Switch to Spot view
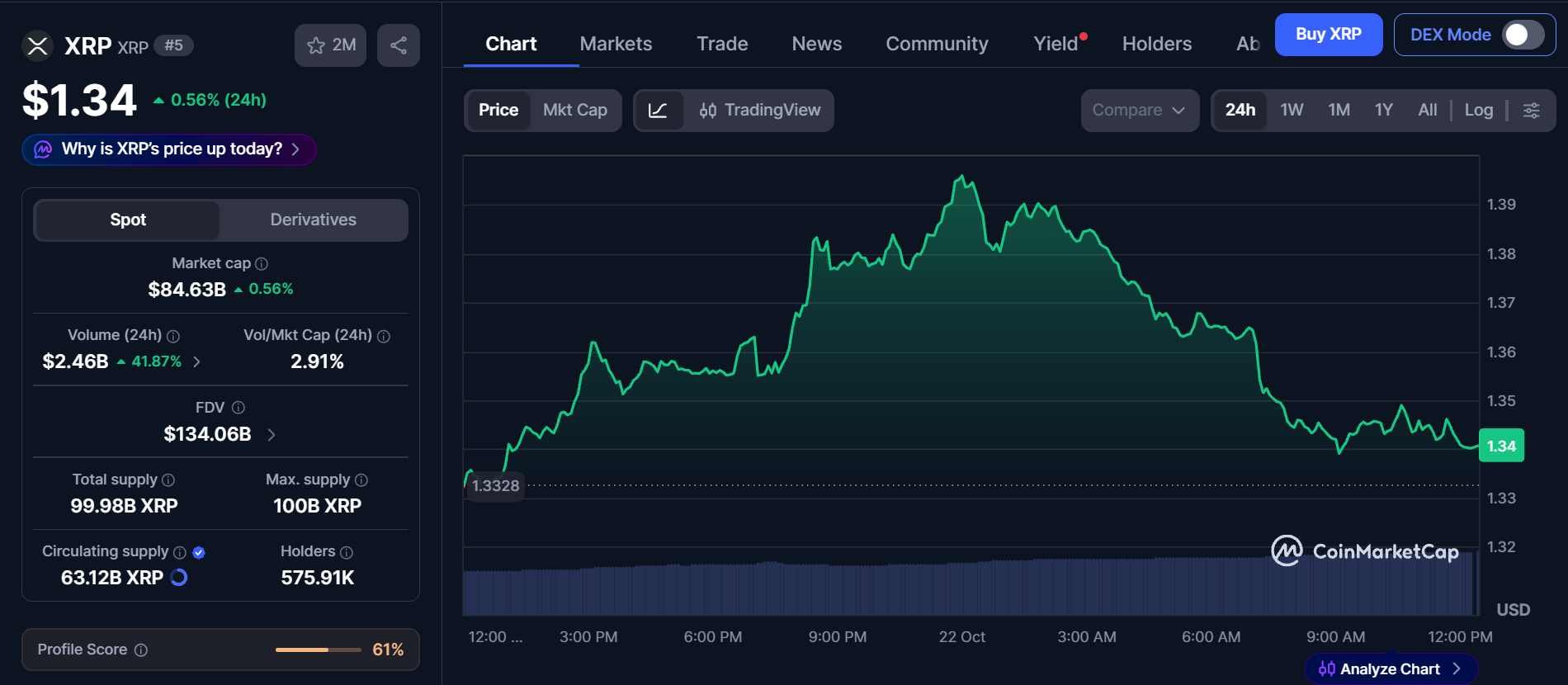1568x685 pixels. point(128,220)
